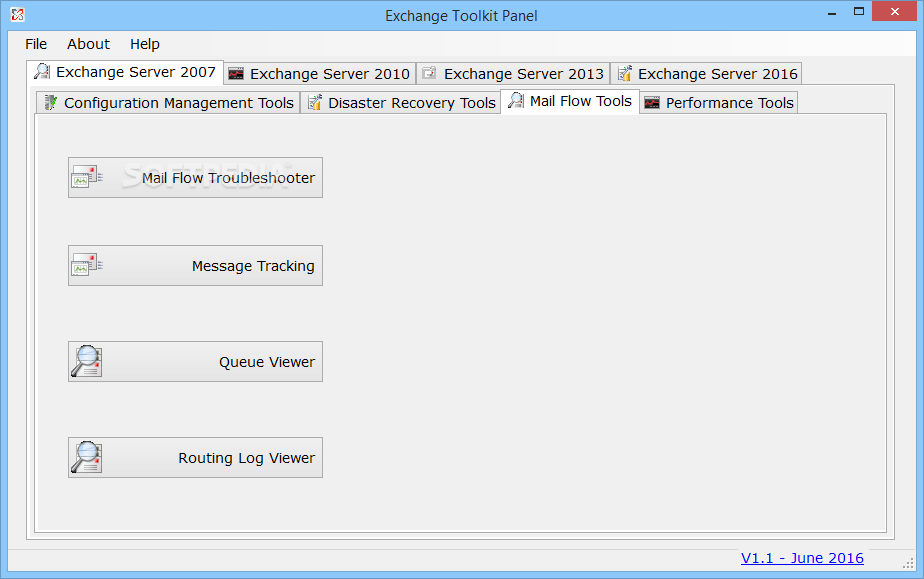Viewport: 924px width, 579px height.
Task: Click the V1.1 - June 2016 link
Action: tap(802, 558)
